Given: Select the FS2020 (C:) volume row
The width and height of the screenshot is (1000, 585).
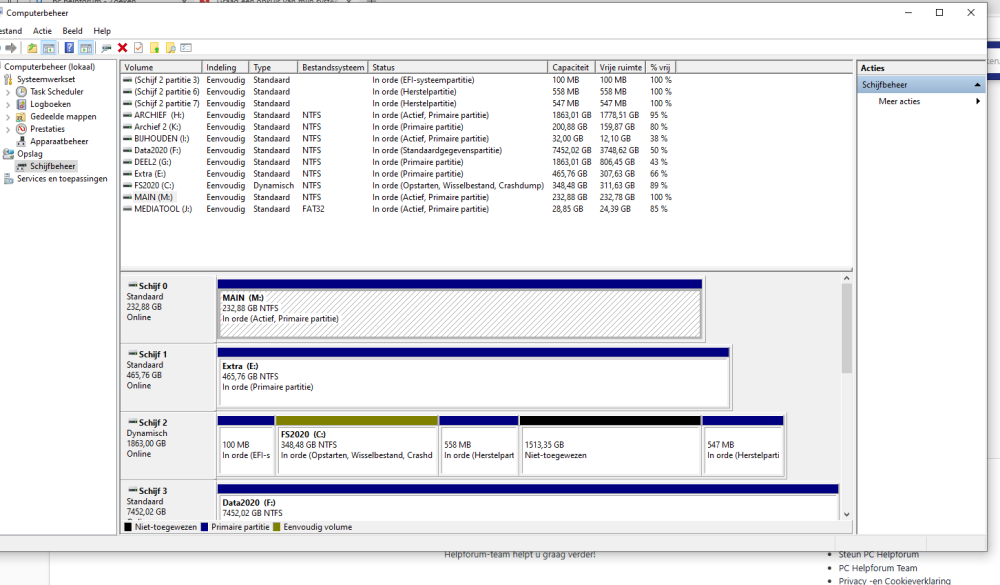Looking at the screenshot, I should (153, 185).
